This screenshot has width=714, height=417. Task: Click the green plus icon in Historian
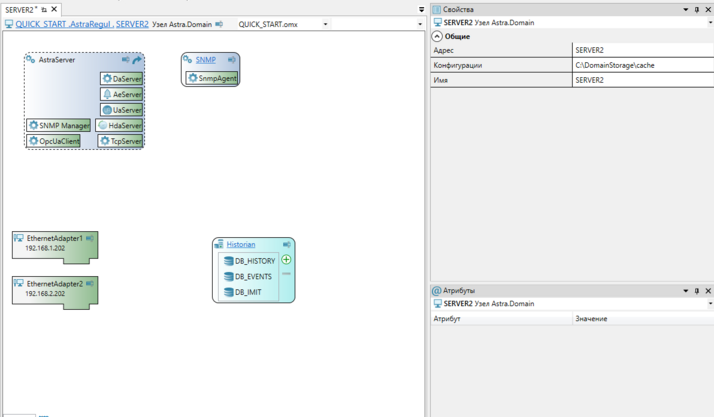click(x=286, y=260)
